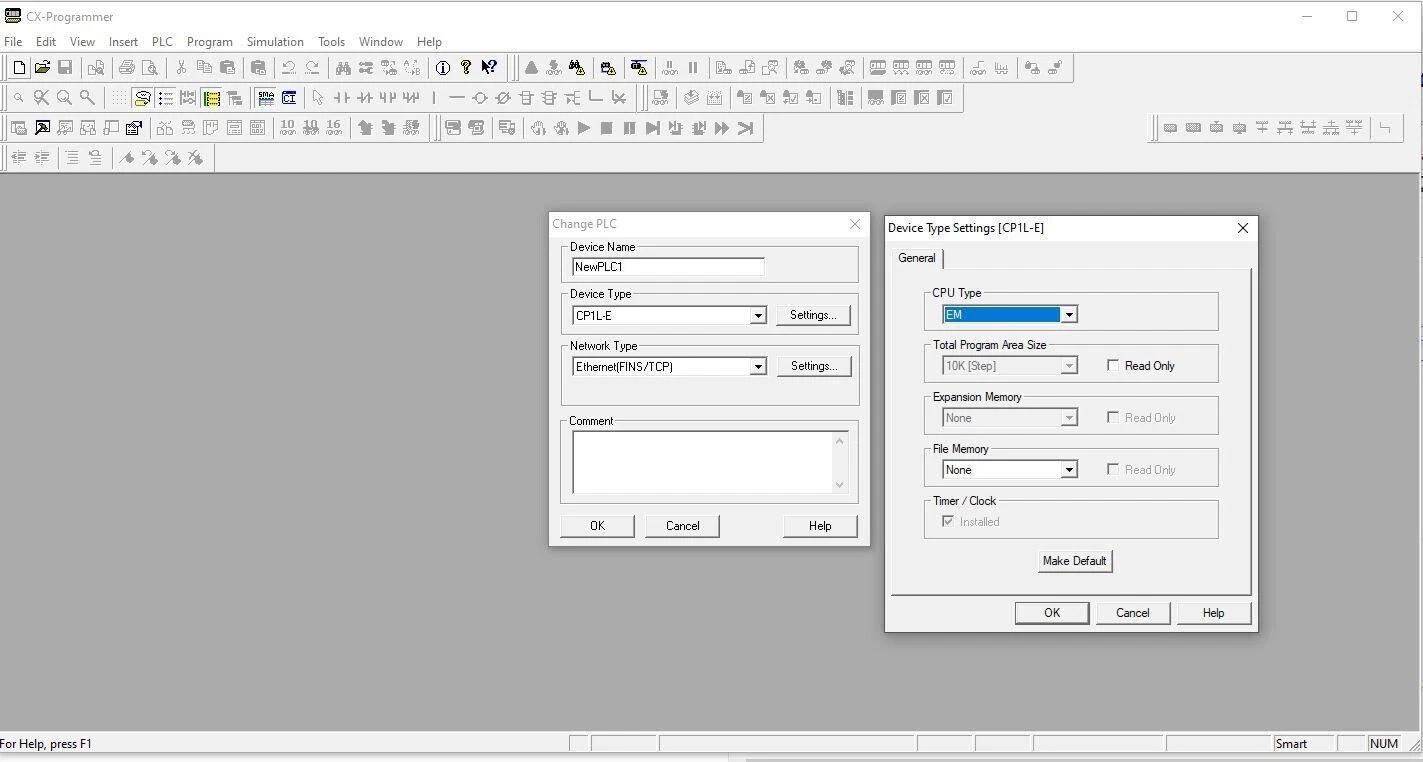Click the Device Name input field
The height and width of the screenshot is (762, 1423).
coord(668,267)
